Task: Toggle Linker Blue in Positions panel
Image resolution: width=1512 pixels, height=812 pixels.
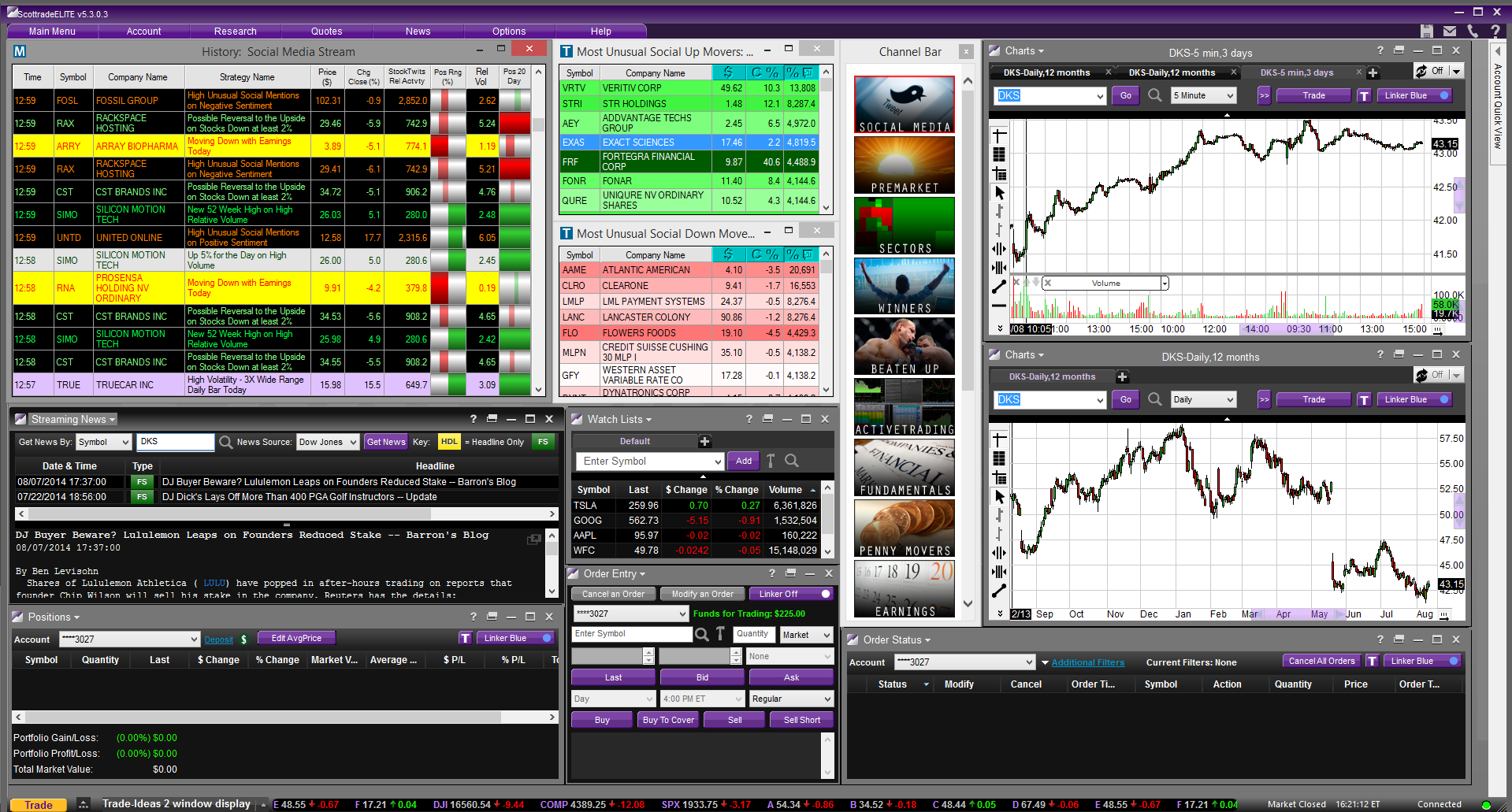Action: 517,638
